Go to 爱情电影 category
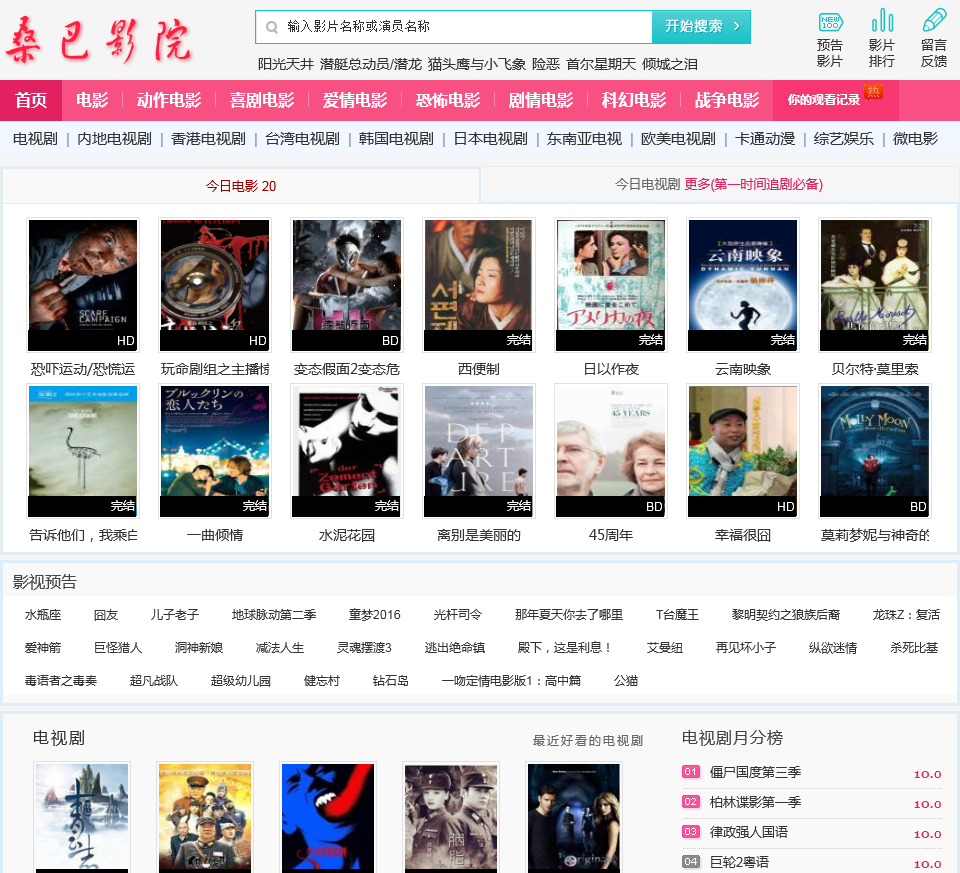The height and width of the screenshot is (873, 960). tap(355, 100)
